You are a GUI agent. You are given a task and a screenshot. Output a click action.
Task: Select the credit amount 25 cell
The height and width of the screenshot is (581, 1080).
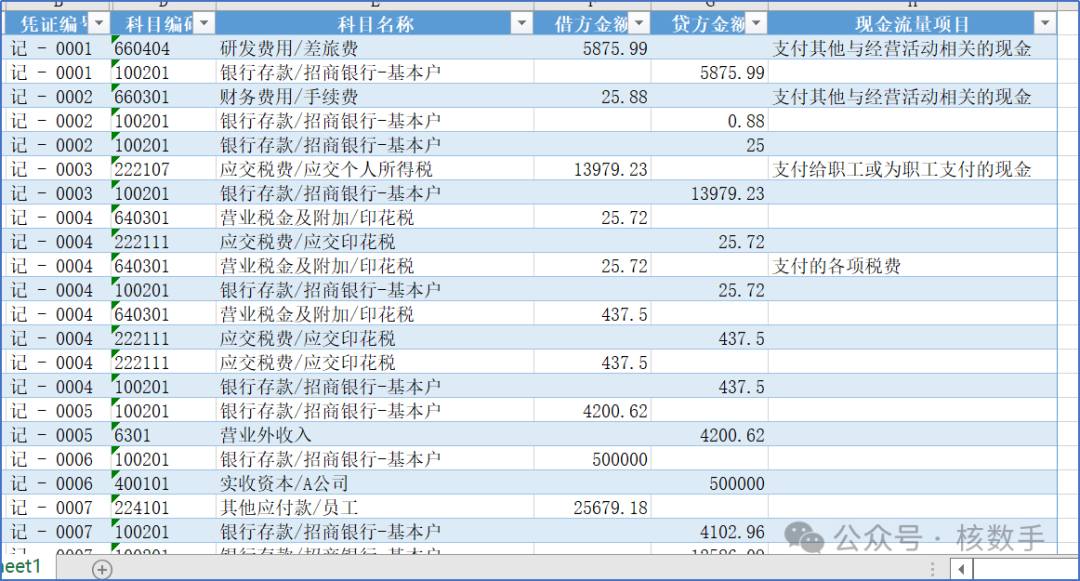(x=709, y=145)
